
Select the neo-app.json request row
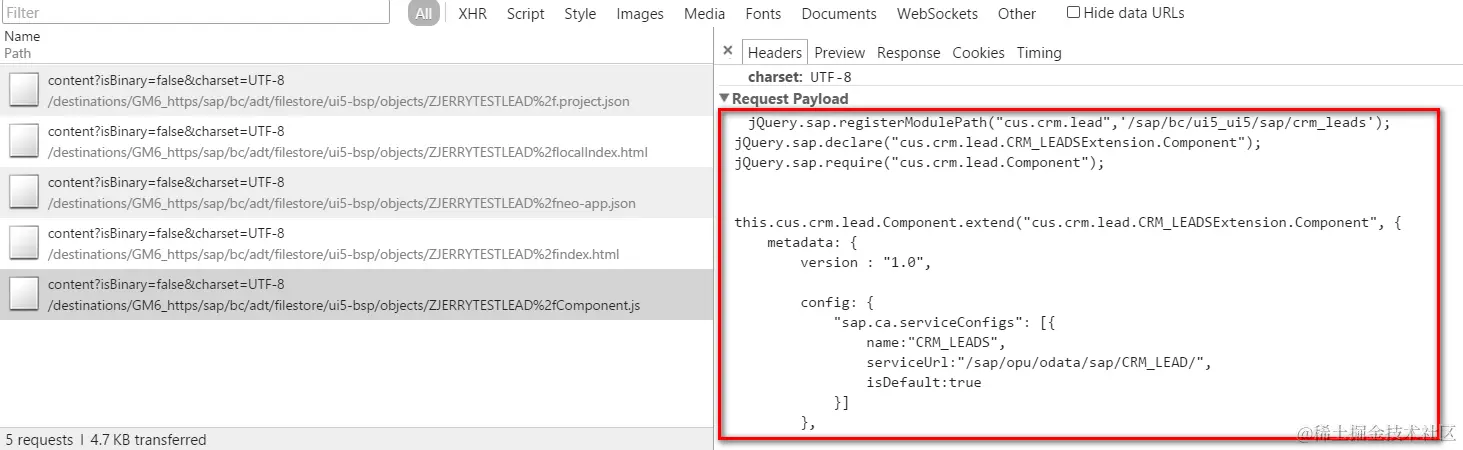pyautogui.click(x=357, y=193)
